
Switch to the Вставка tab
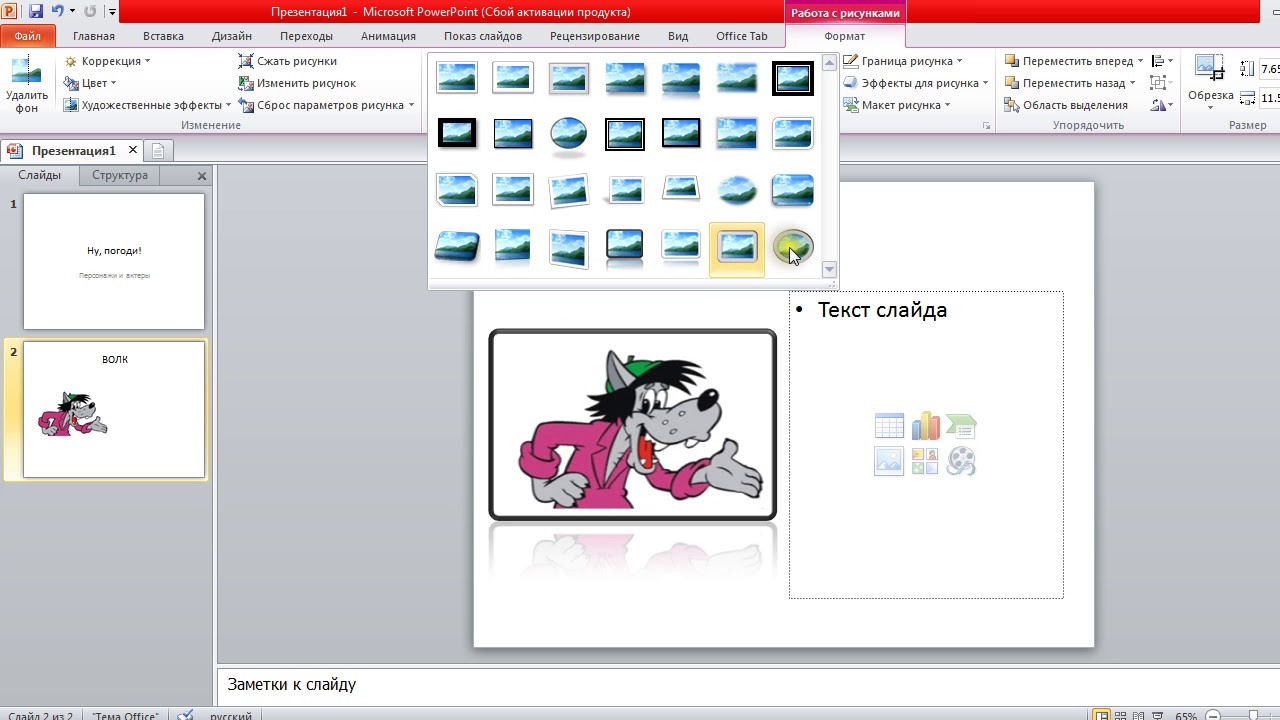(x=163, y=36)
